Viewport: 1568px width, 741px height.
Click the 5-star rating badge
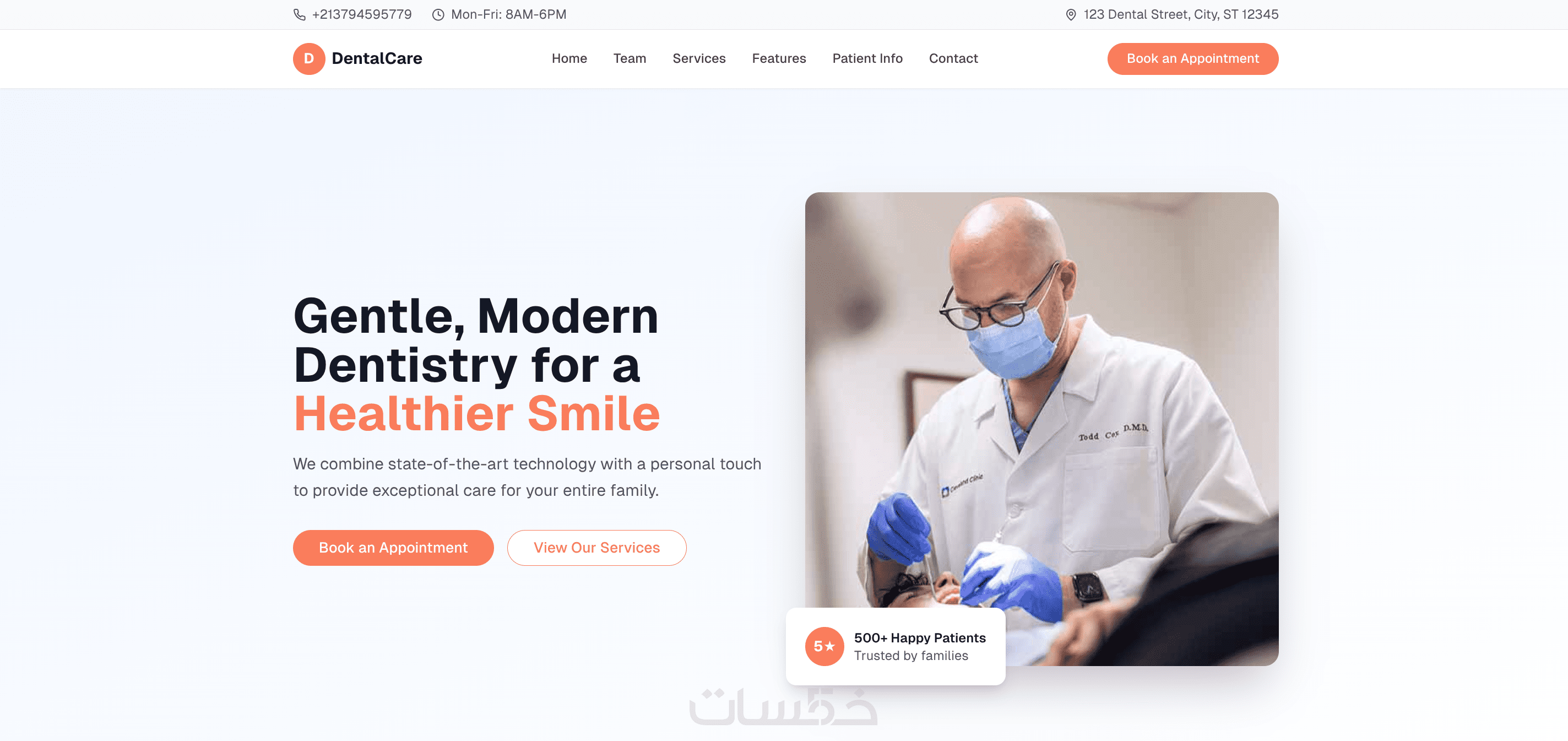824,646
